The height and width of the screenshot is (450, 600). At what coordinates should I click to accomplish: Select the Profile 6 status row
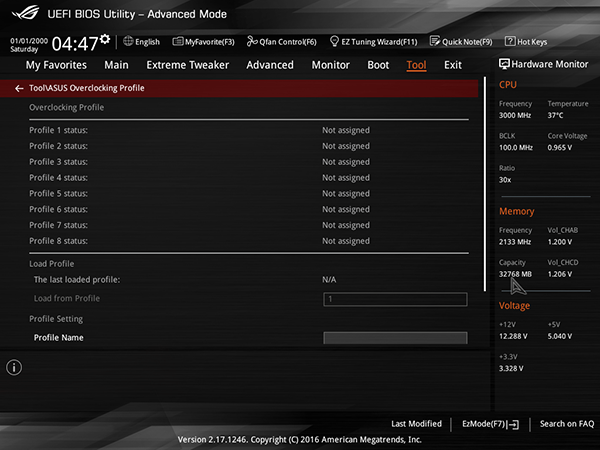[249, 209]
